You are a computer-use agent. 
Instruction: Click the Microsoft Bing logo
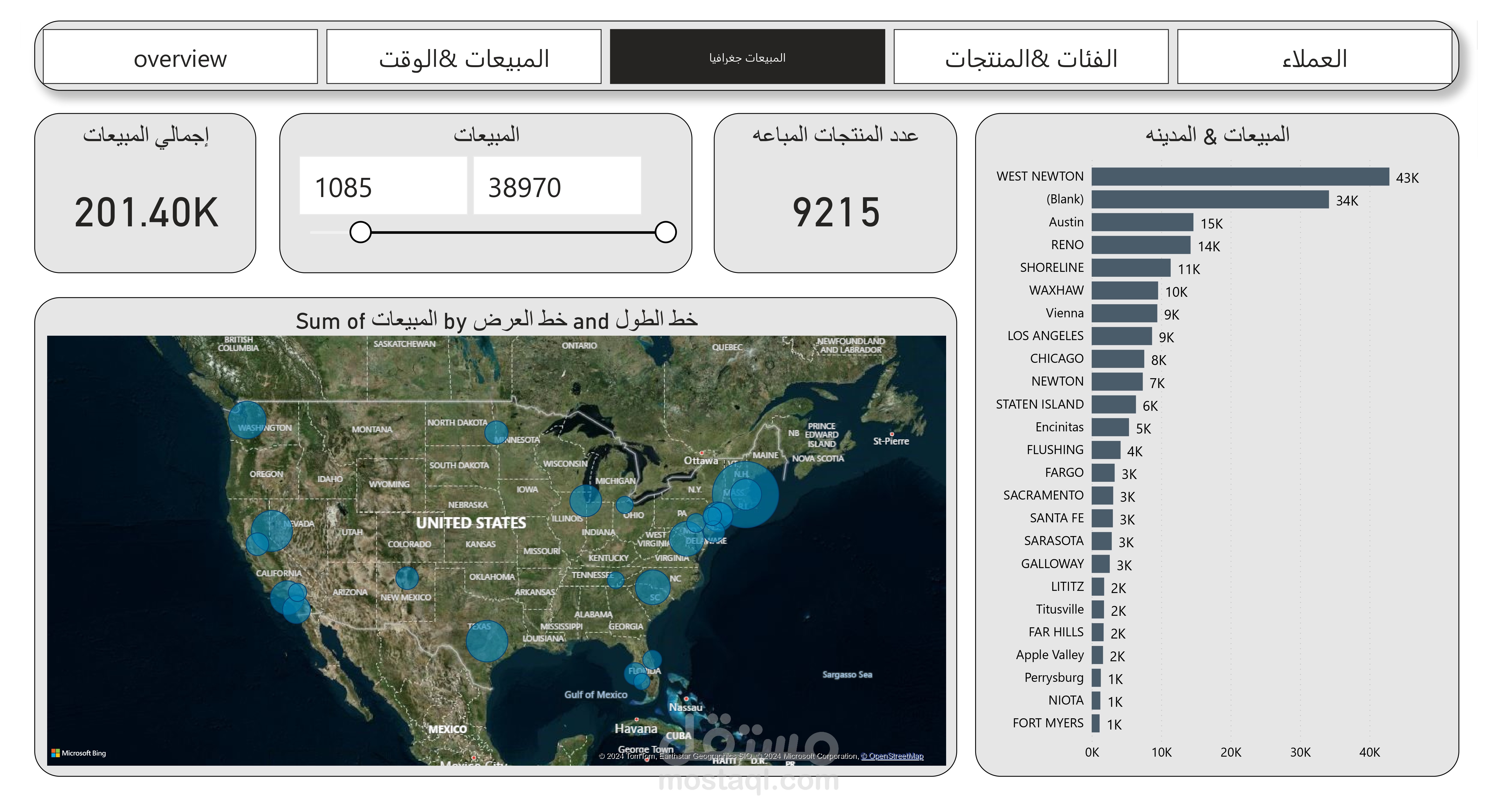click(x=79, y=753)
